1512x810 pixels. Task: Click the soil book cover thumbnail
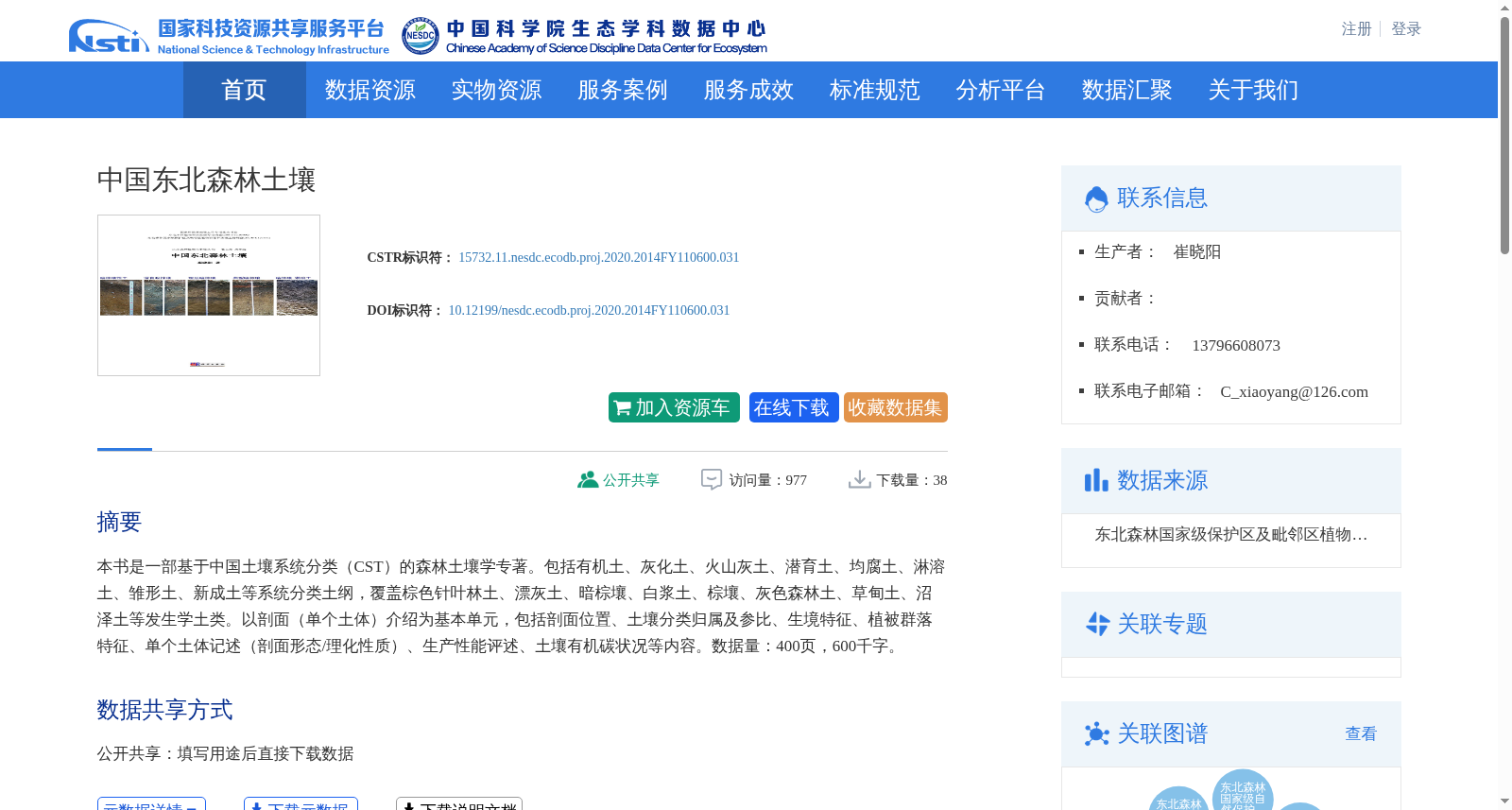[209, 295]
